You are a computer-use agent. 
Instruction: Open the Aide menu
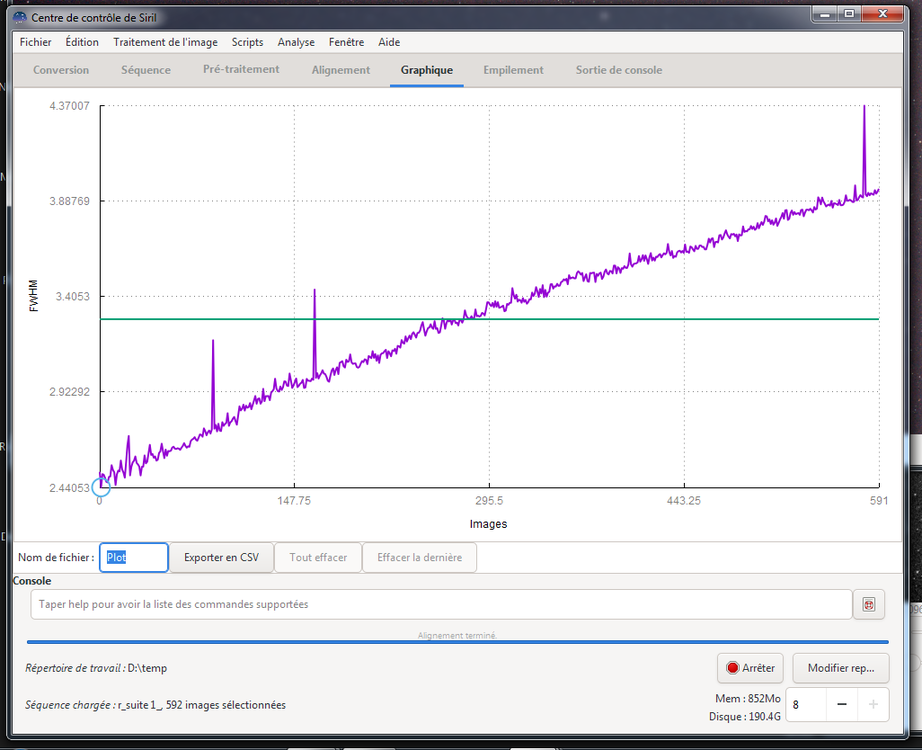(389, 42)
